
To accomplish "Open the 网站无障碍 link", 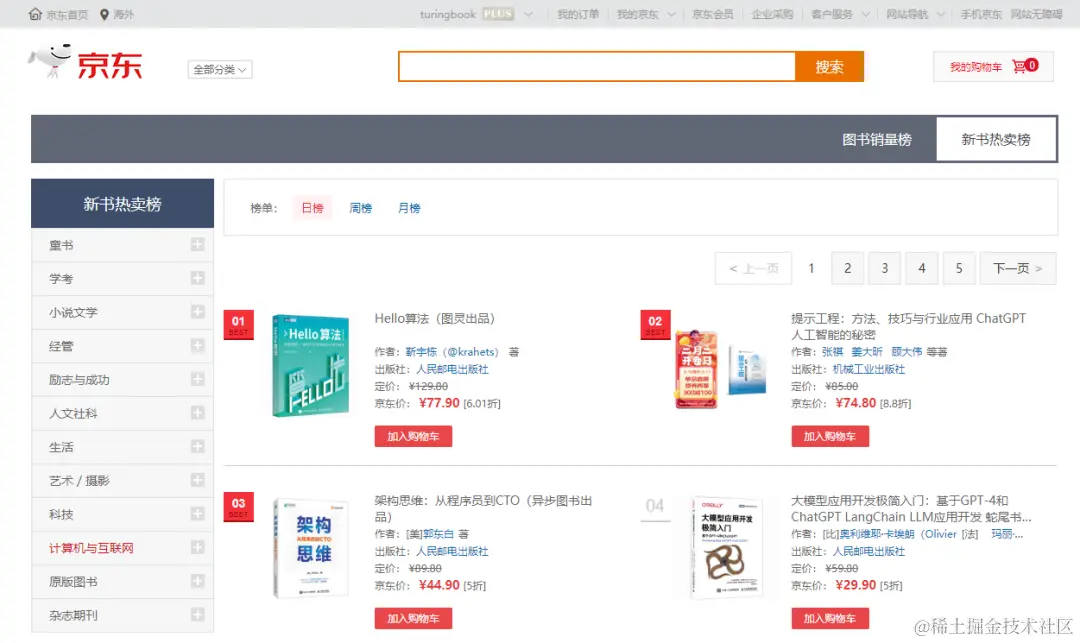I will point(1036,14).
